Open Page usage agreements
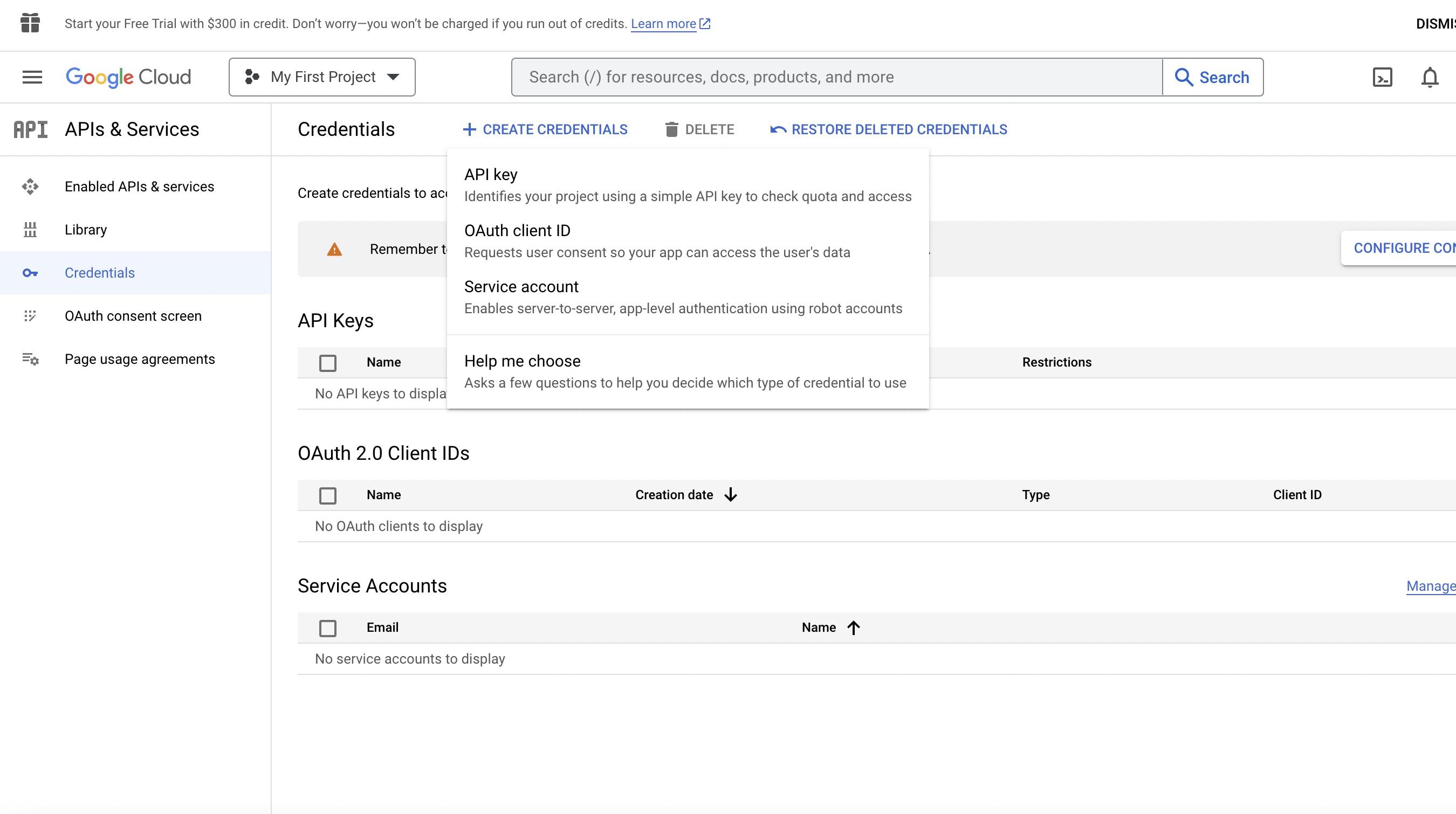The width and height of the screenshot is (1456, 814). coord(136,358)
